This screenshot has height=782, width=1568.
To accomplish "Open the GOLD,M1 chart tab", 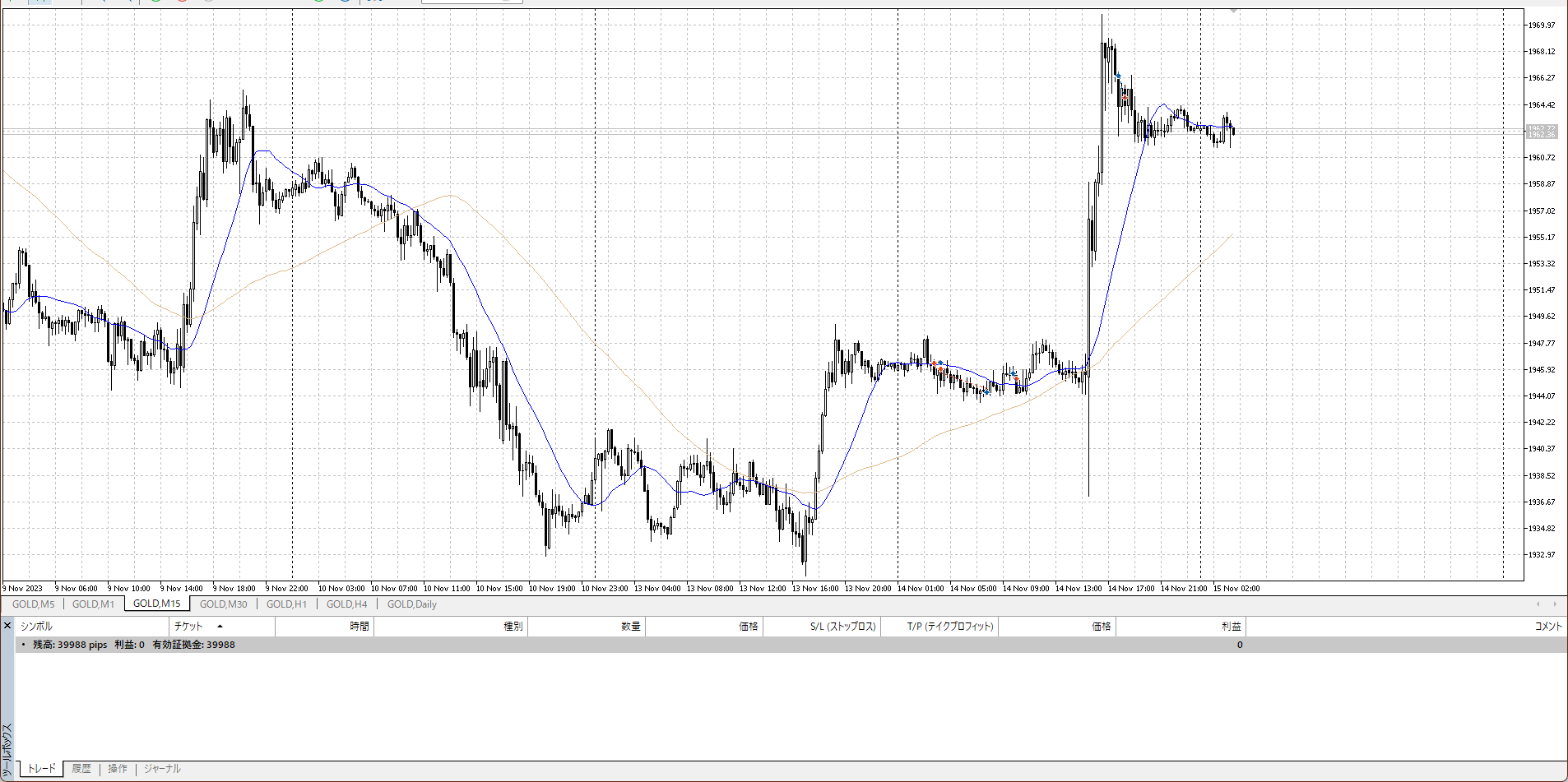I will (93, 604).
